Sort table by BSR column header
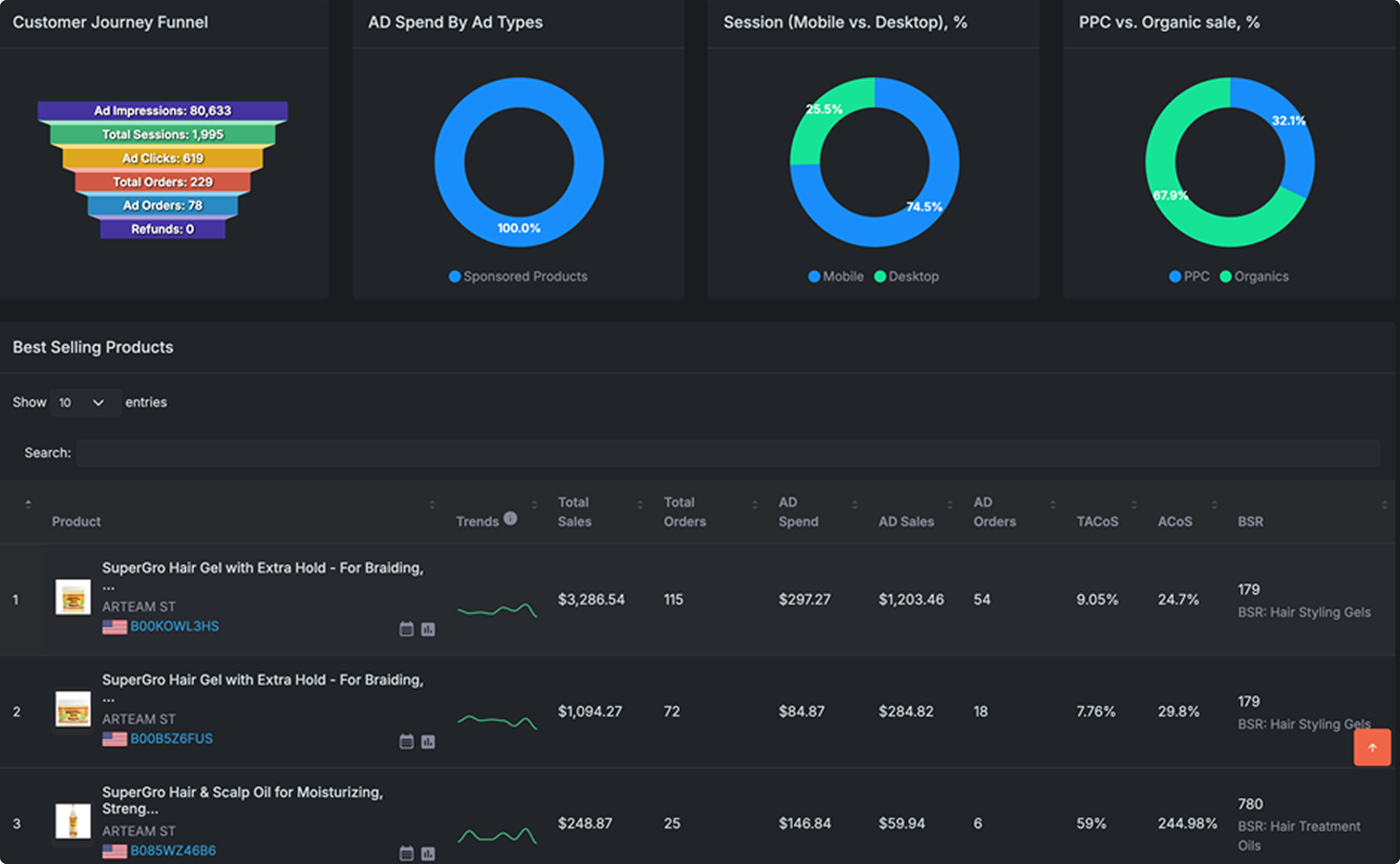1400x864 pixels. [x=1250, y=521]
